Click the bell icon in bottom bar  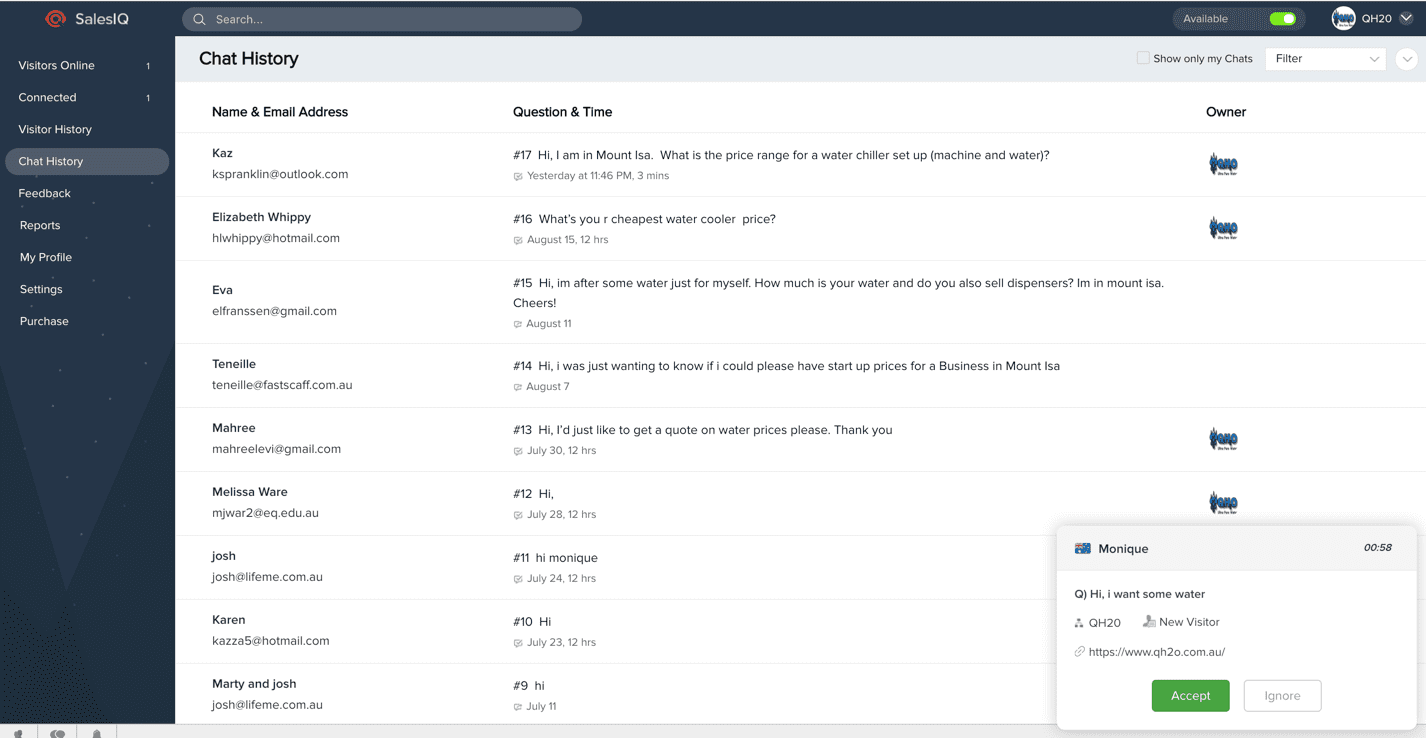[97, 733]
